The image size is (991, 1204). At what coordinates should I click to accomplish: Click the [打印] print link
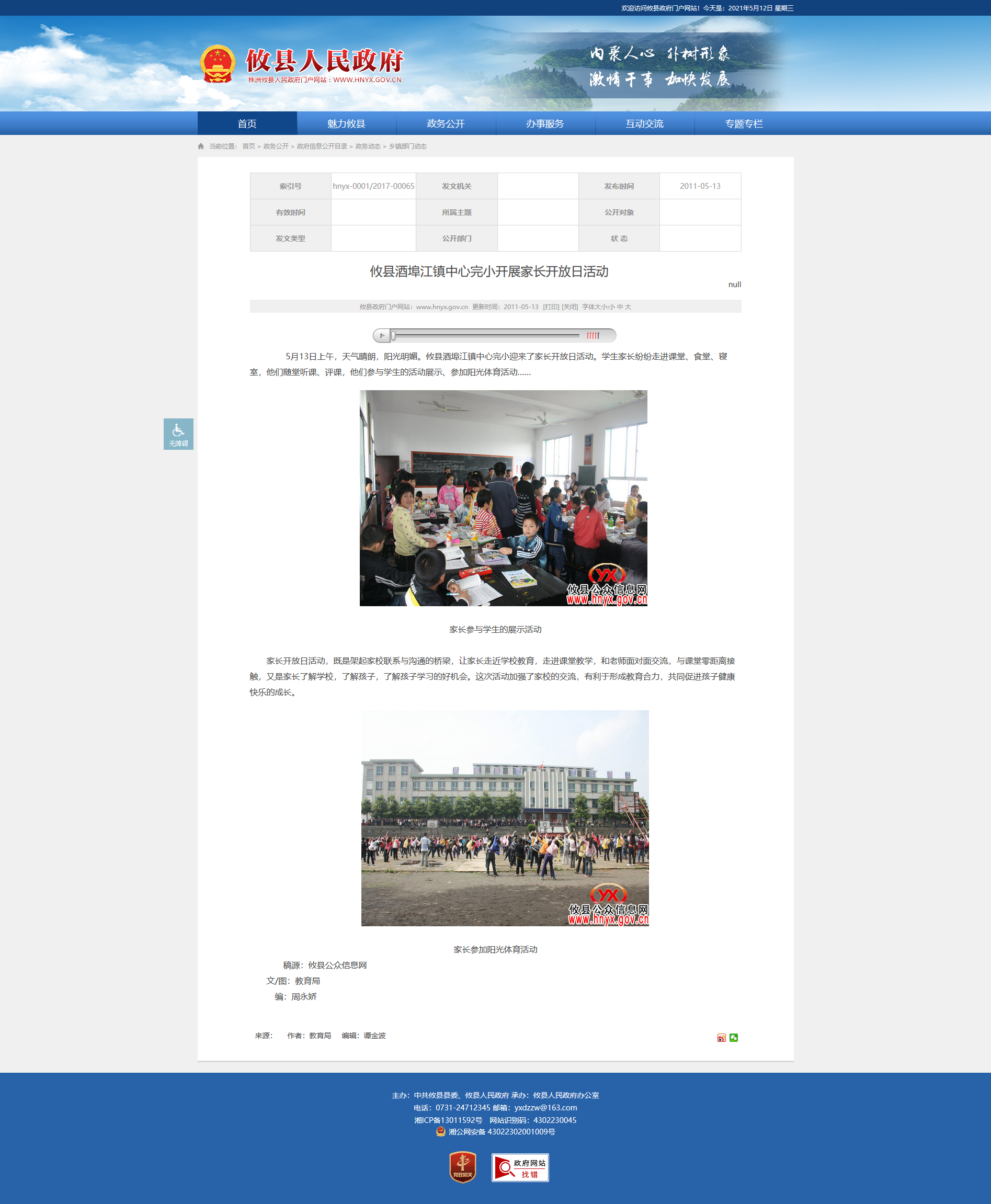point(551,306)
